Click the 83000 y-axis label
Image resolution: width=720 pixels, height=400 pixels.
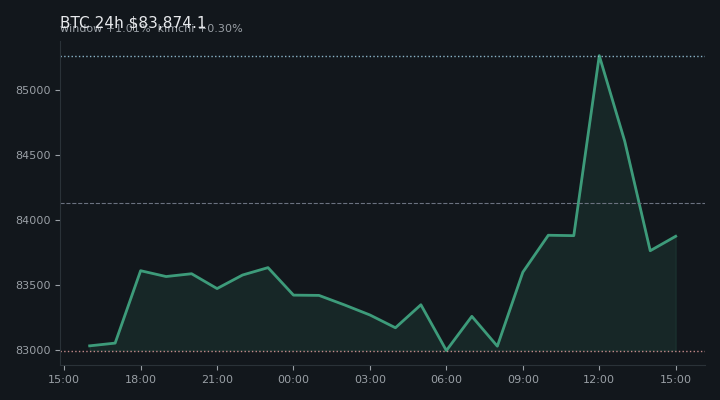click(33, 350)
